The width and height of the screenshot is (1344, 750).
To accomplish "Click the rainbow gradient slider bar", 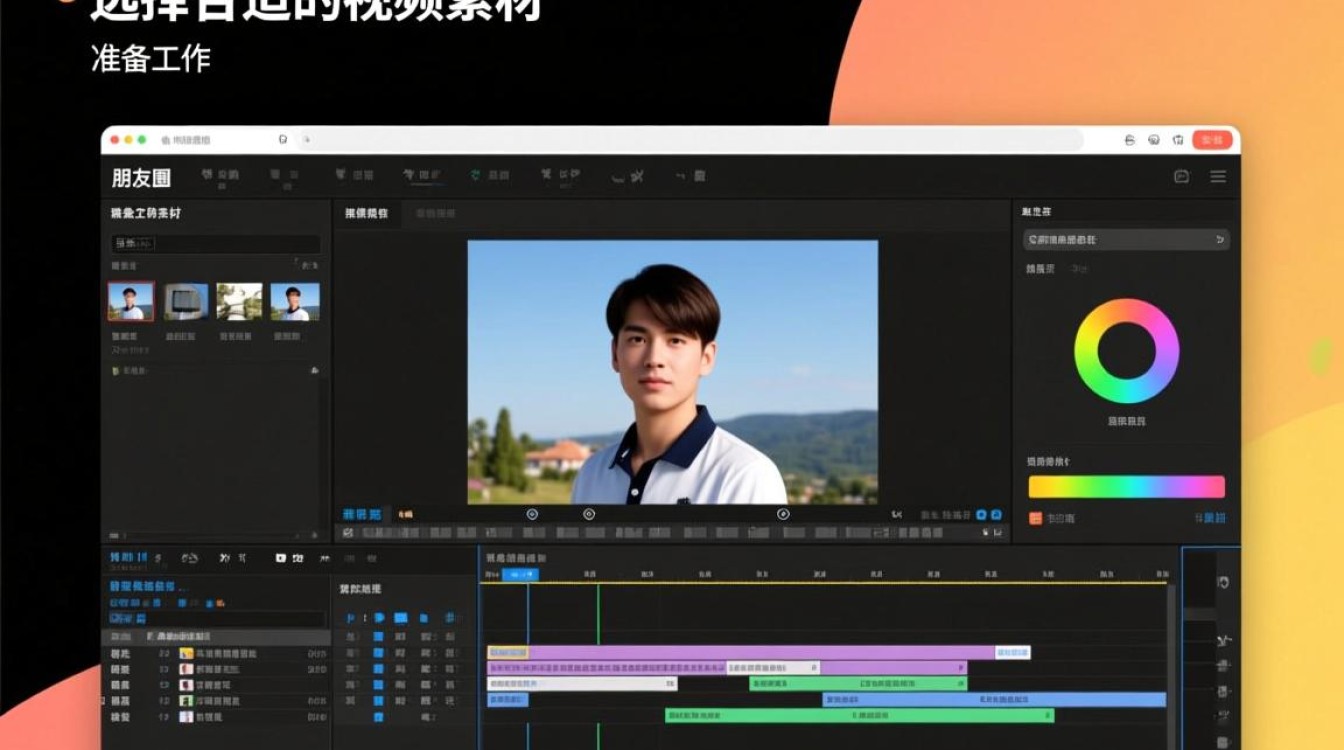I will 1126,487.
